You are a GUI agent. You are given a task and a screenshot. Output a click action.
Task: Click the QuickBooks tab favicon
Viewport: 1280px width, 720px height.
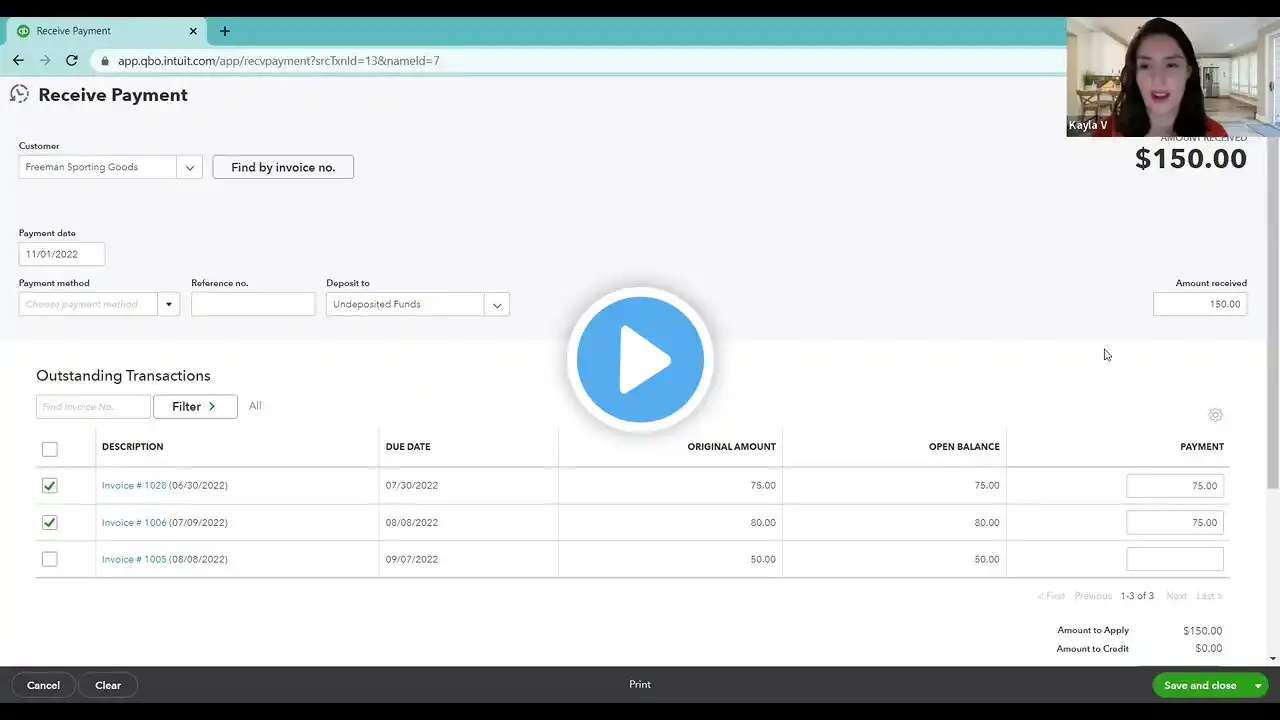[x=23, y=31]
